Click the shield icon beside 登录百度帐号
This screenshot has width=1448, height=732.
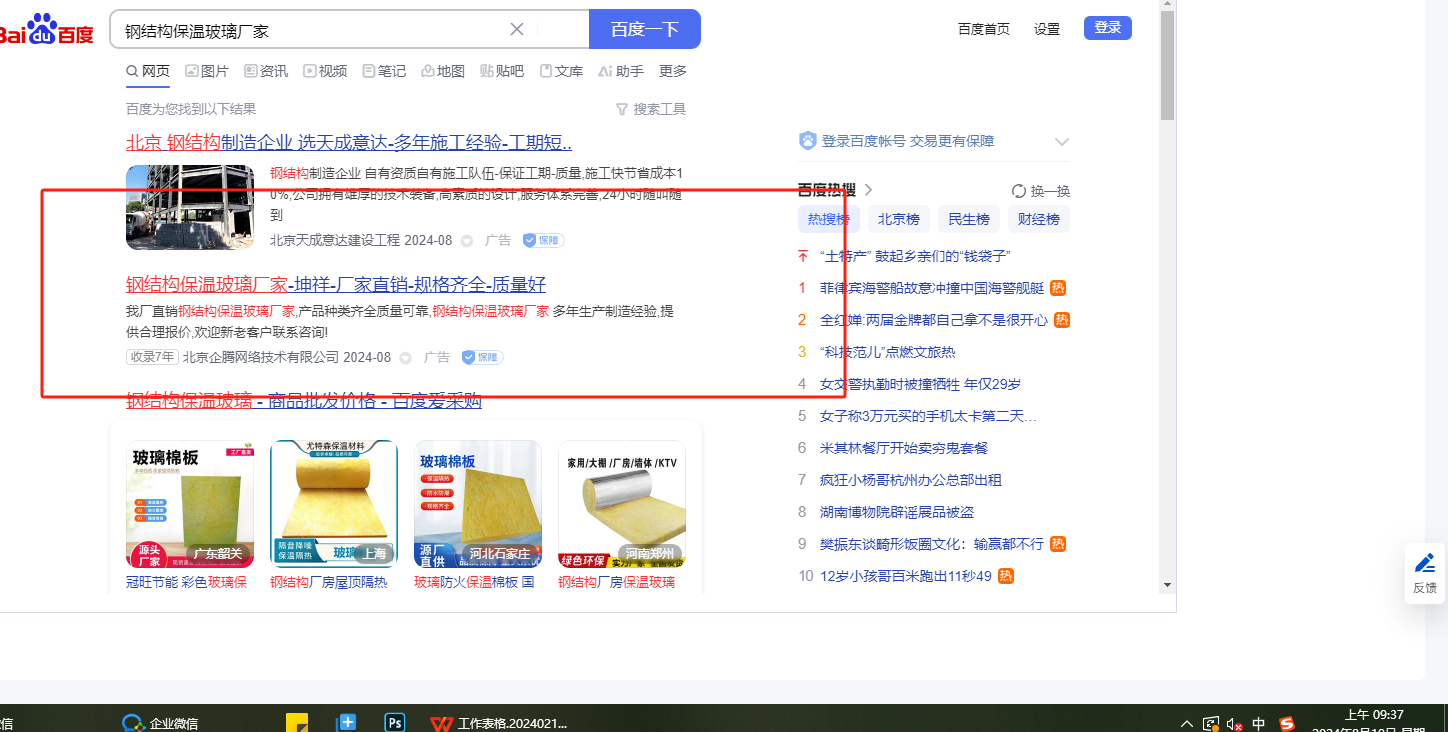point(808,141)
